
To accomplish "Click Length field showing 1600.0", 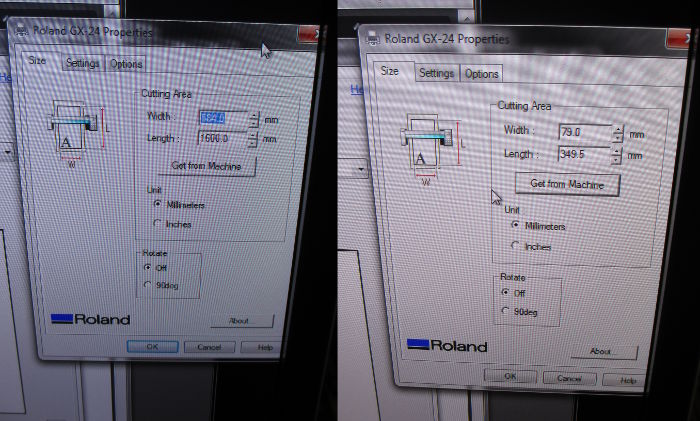I will pos(222,138).
